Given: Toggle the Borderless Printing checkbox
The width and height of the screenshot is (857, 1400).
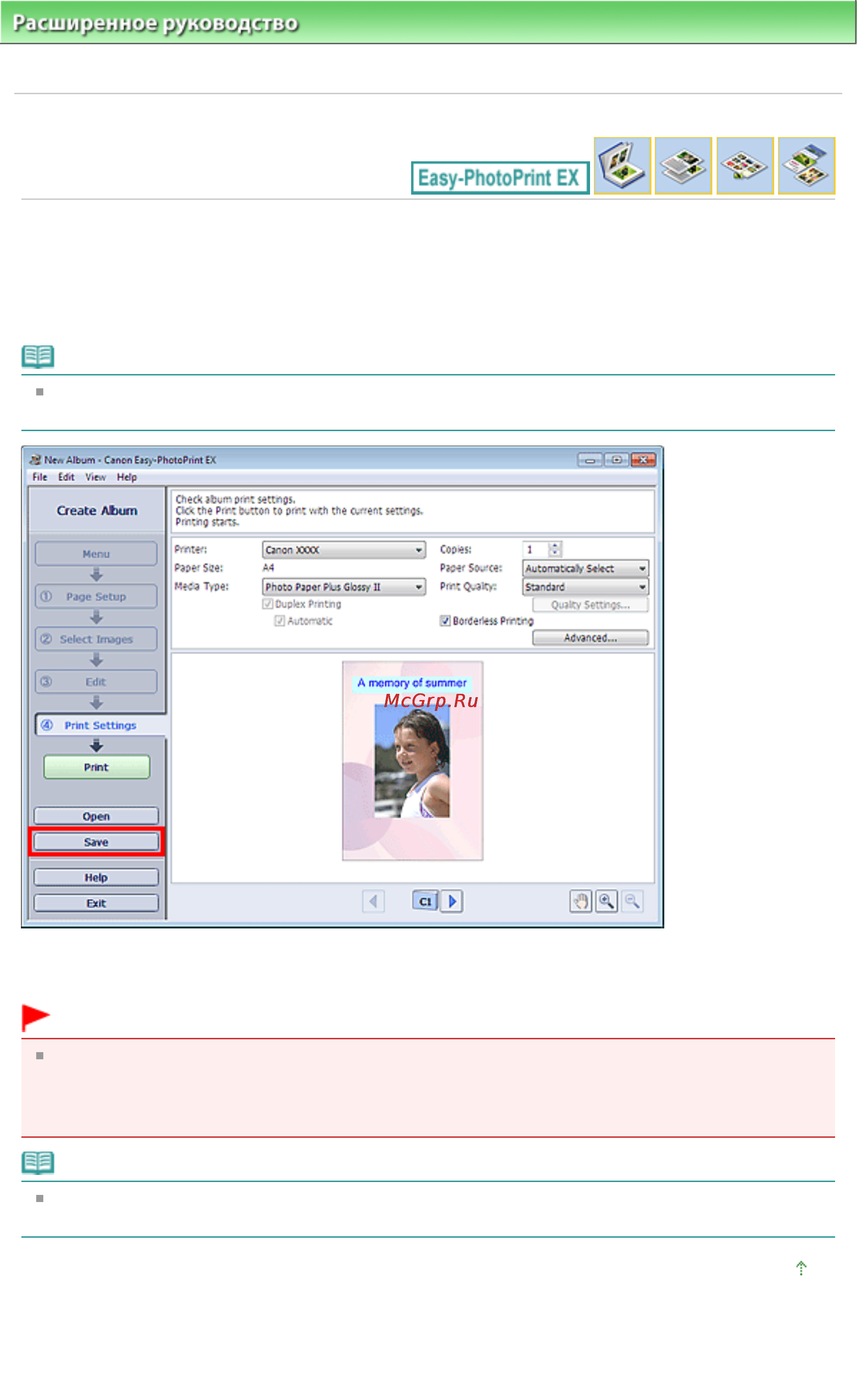Looking at the screenshot, I should (445, 621).
